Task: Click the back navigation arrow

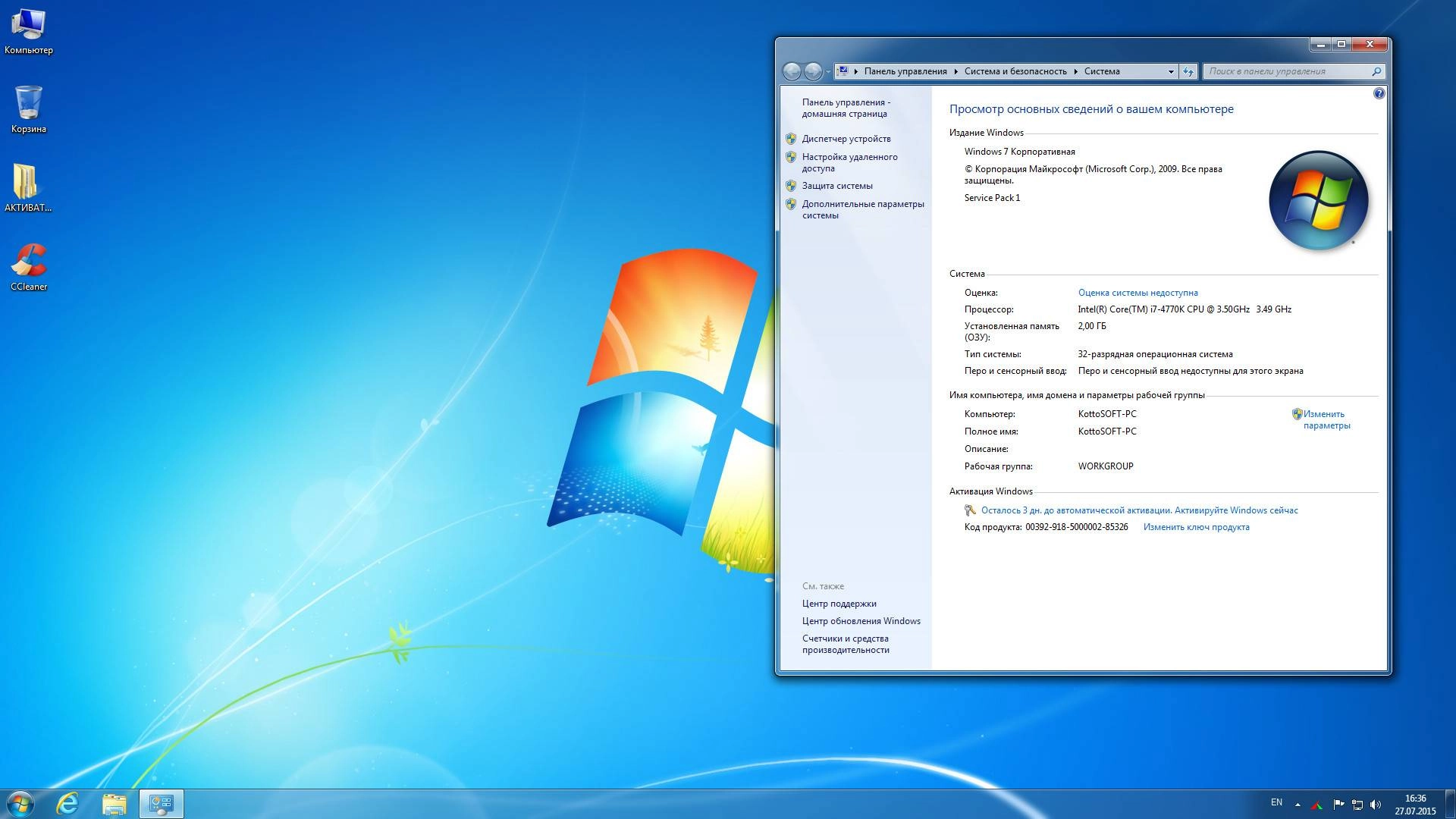Action: [792, 71]
